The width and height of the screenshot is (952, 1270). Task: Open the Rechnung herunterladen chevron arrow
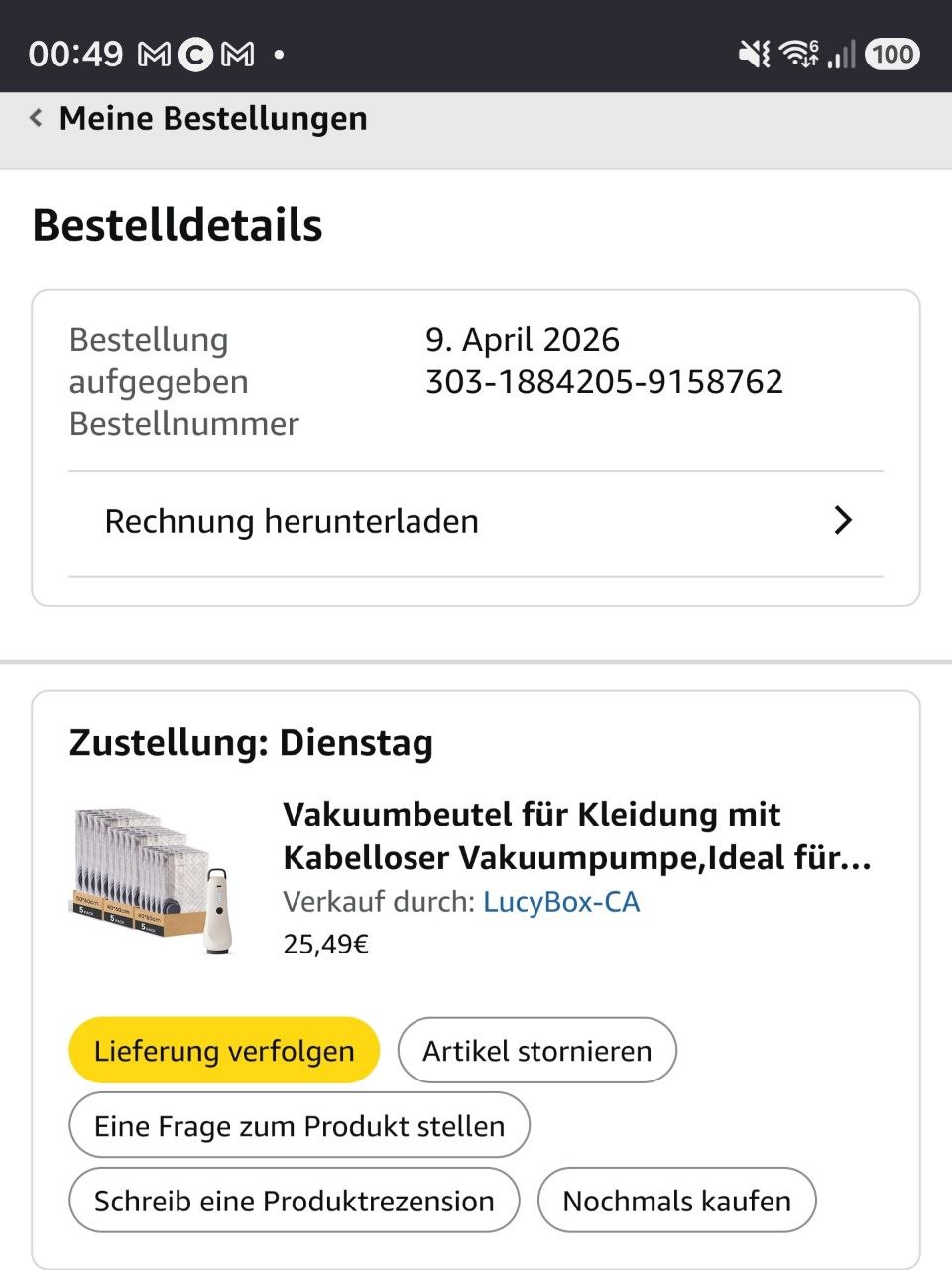point(843,520)
